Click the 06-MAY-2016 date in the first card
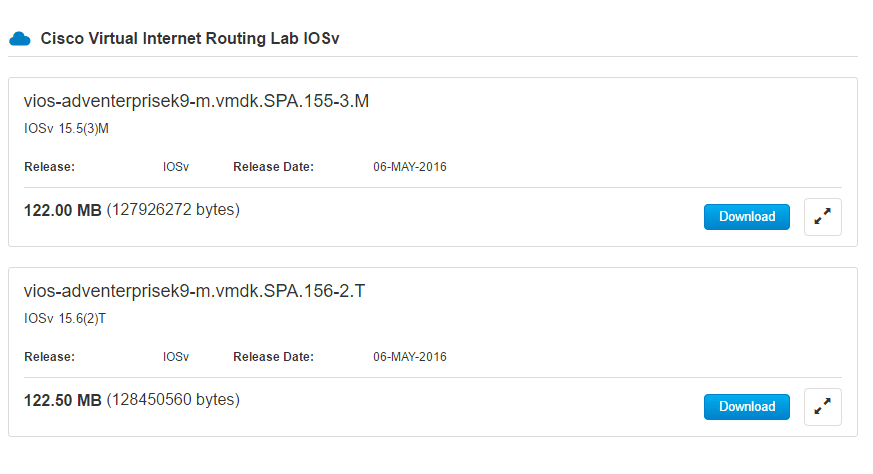Viewport: 873px width, 474px height. pyautogui.click(x=410, y=167)
